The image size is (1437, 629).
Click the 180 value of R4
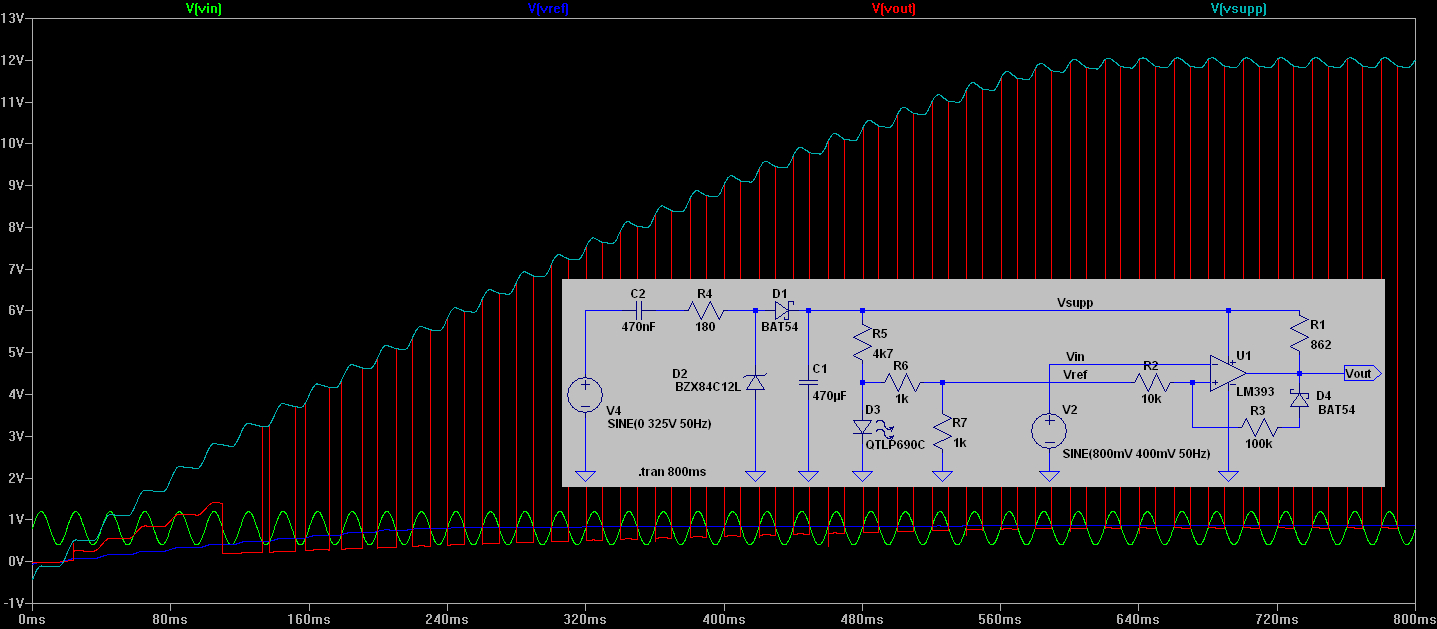point(705,327)
